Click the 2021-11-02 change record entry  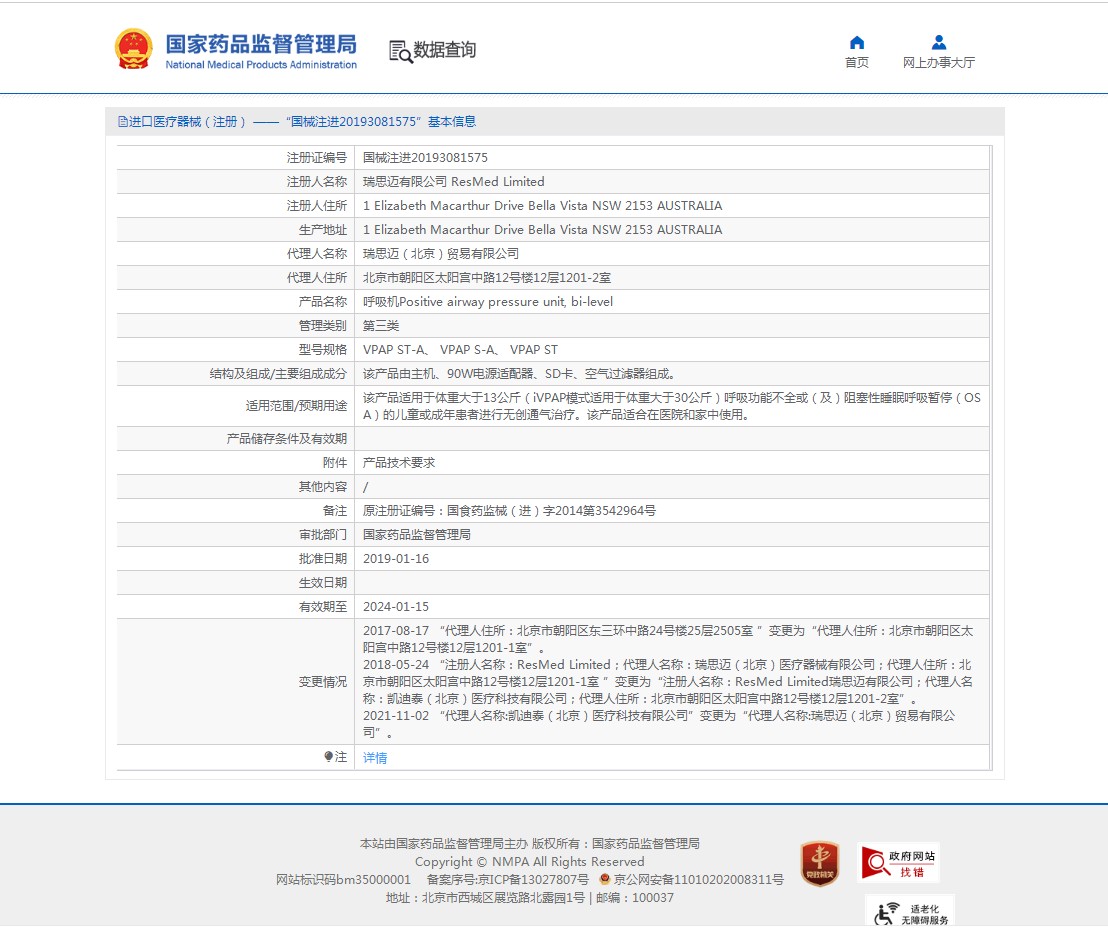pos(659,724)
